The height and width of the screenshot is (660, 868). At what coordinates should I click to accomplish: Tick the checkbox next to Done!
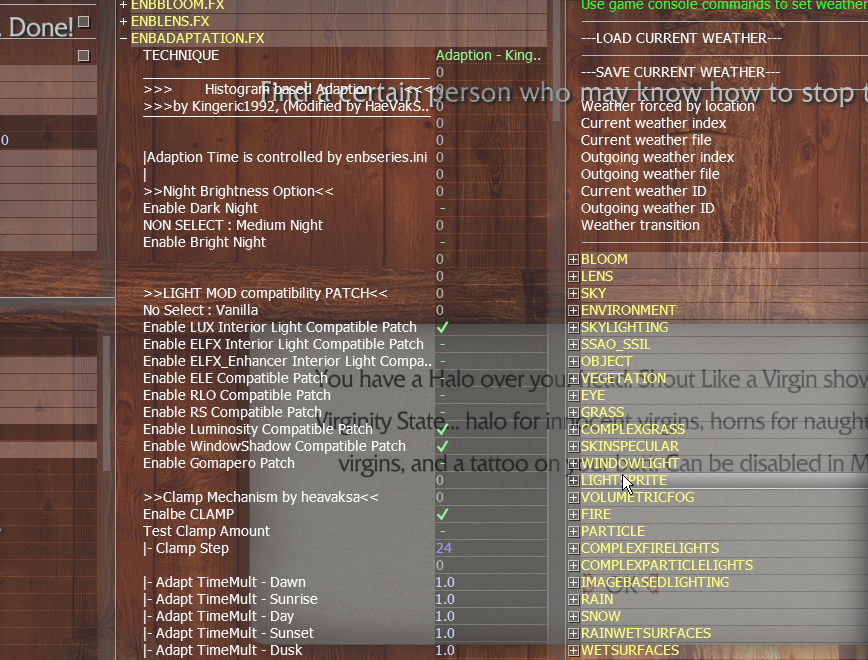84,22
